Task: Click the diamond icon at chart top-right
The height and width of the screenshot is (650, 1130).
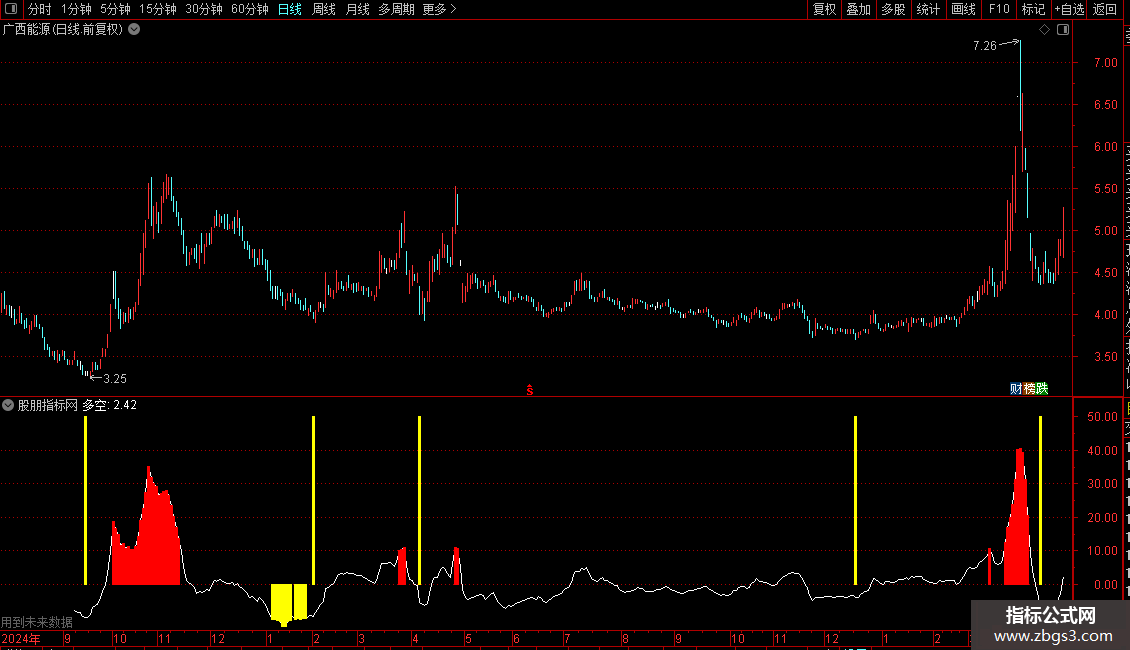Action: pyautogui.click(x=1044, y=30)
